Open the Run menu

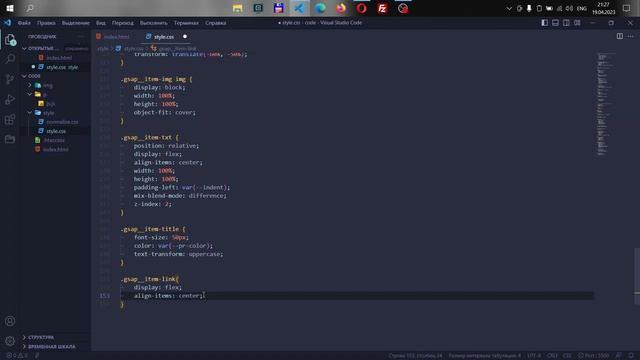pos(153,23)
